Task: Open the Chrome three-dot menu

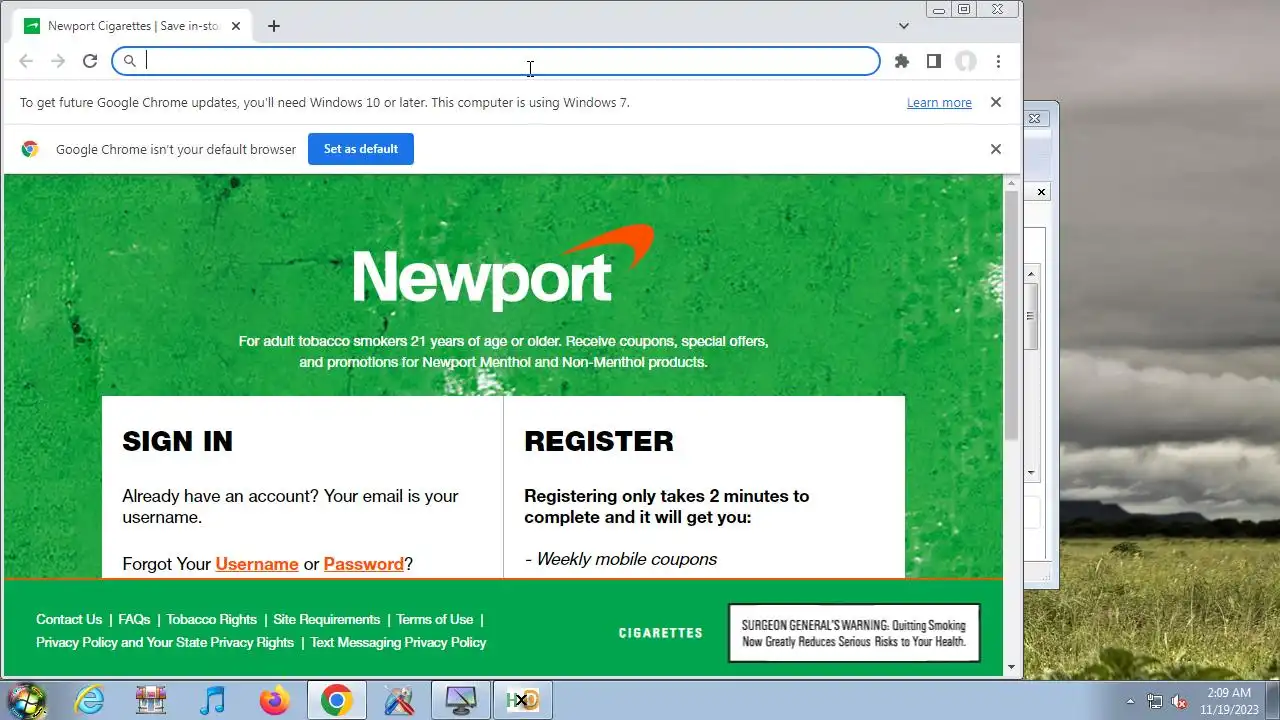Action: [998, 61]
